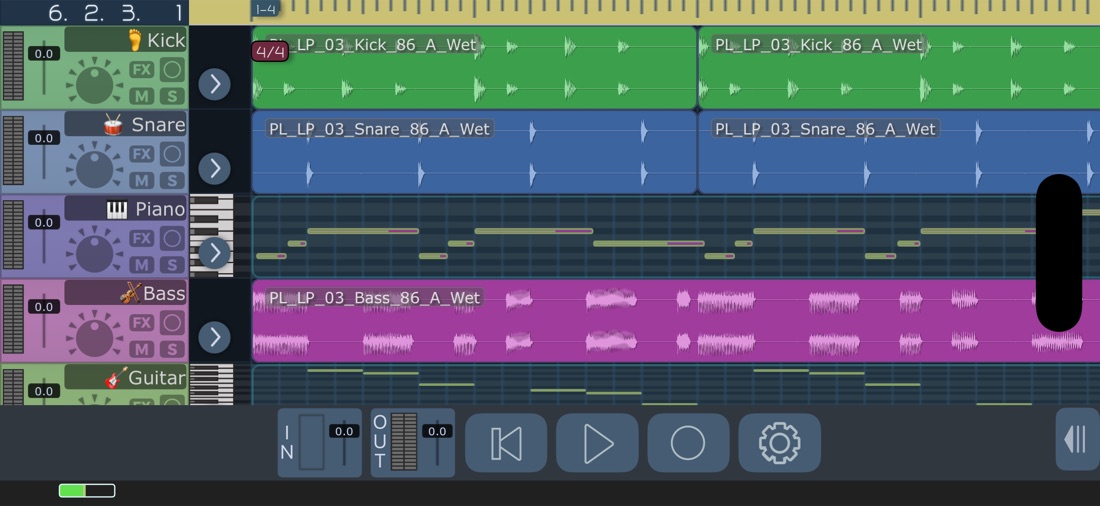The image size is (1100, 506).
Task: Select the Guitar track icon
Action: [x=116, y=378]
